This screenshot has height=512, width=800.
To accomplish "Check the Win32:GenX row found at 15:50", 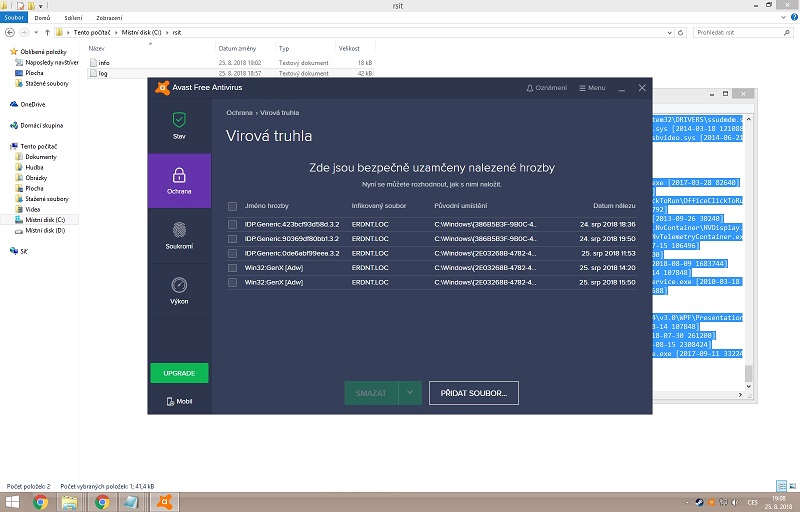I will click(x=233, y=283).
